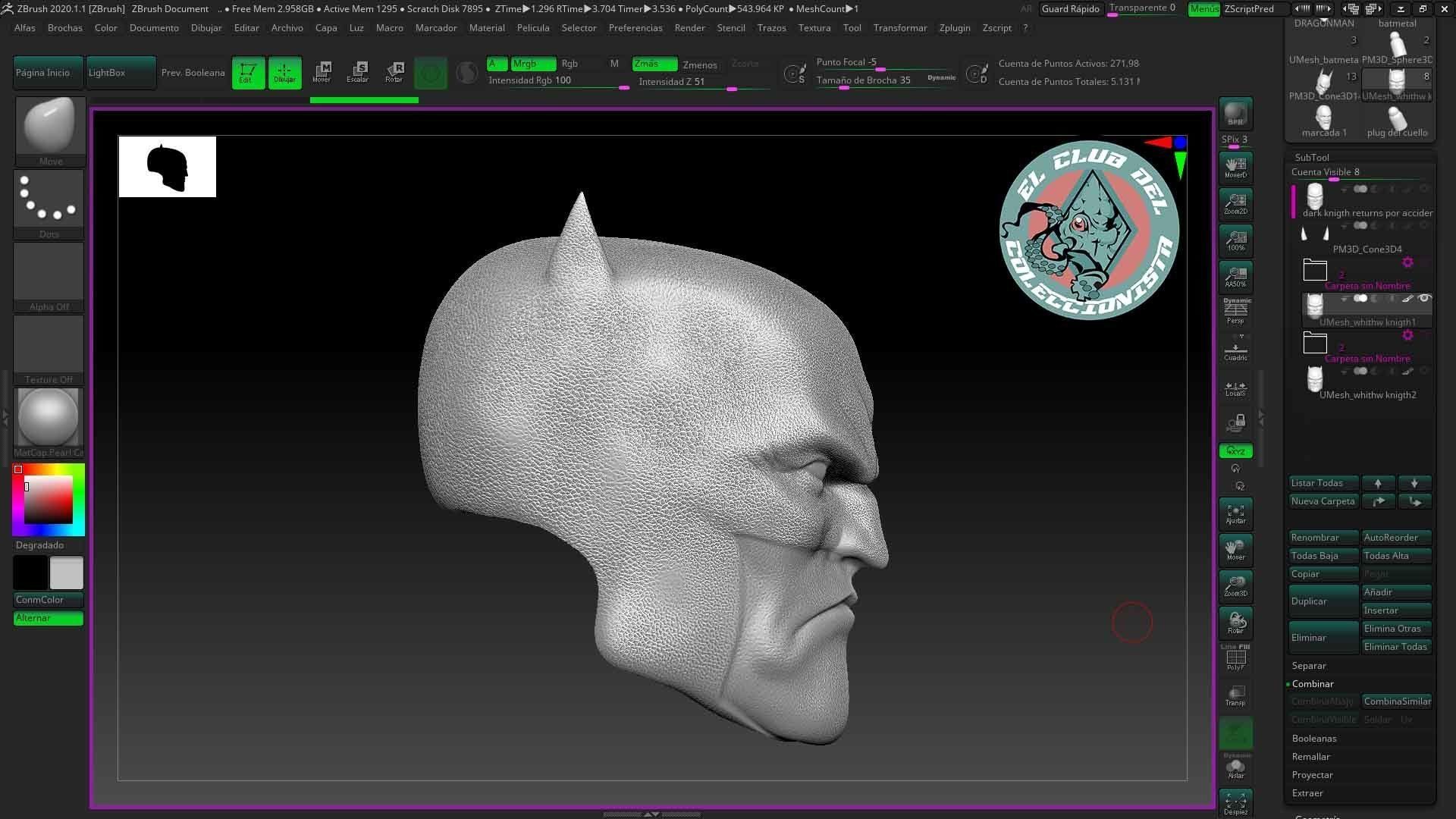Click the Guard Rápido quick save button
This screenshot has width=1456, height=819.
pyautogui.click(x=1070, y=9)
